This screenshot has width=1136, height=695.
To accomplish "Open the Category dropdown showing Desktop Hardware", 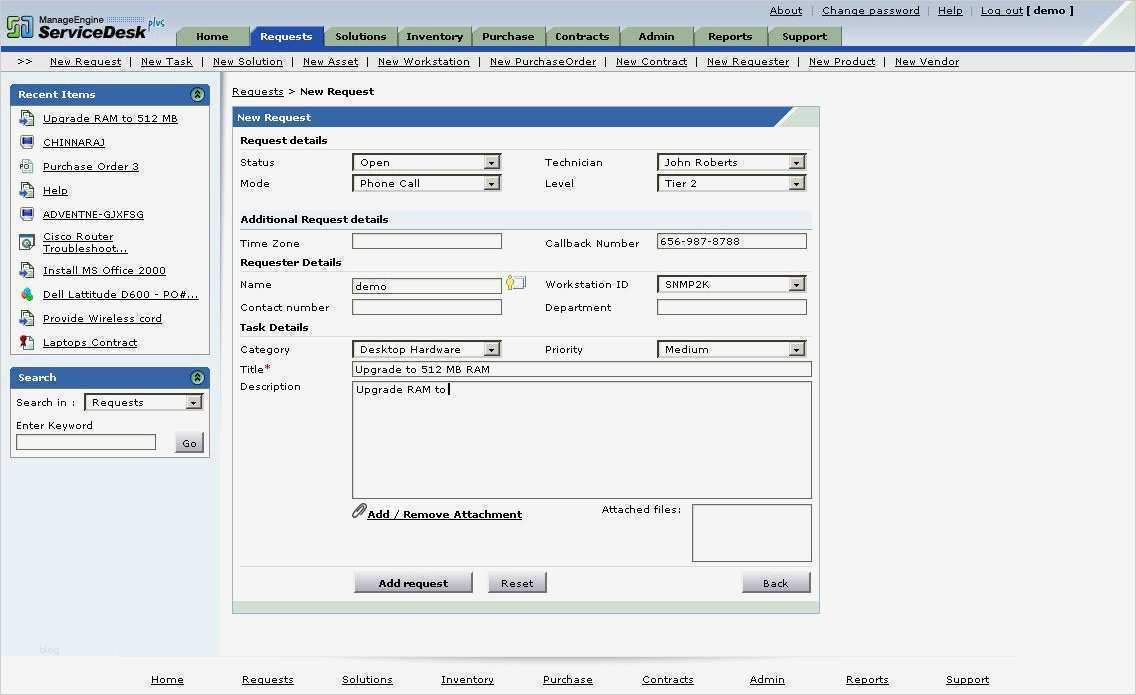I will (x=427, y=349).
